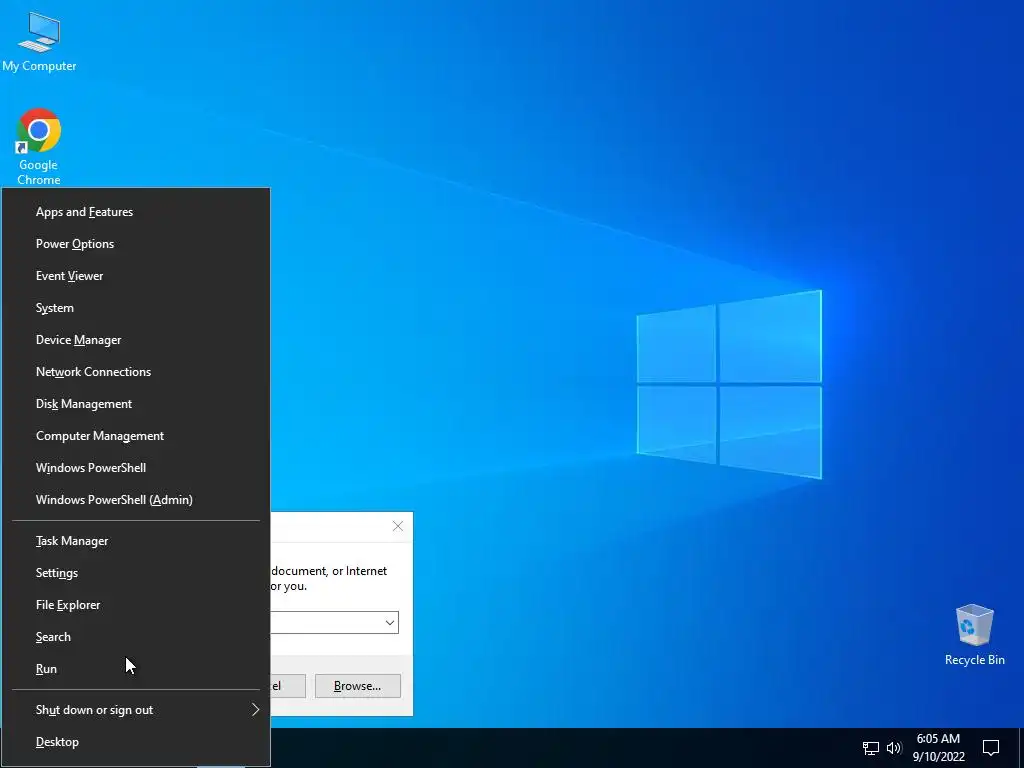Choose Search in the menu
Image resolution: width=1024 pixels, height=768 pixels.
(136, 637)
